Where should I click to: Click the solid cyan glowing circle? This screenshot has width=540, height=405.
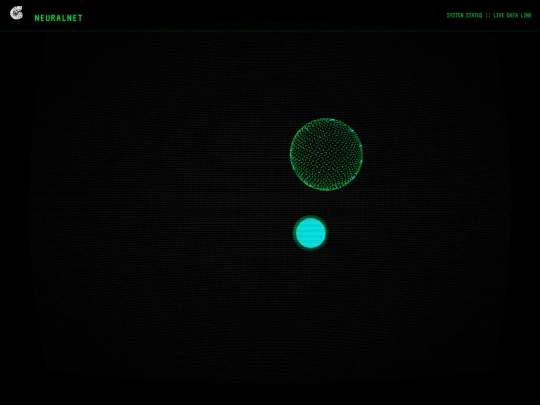[311, 233]
